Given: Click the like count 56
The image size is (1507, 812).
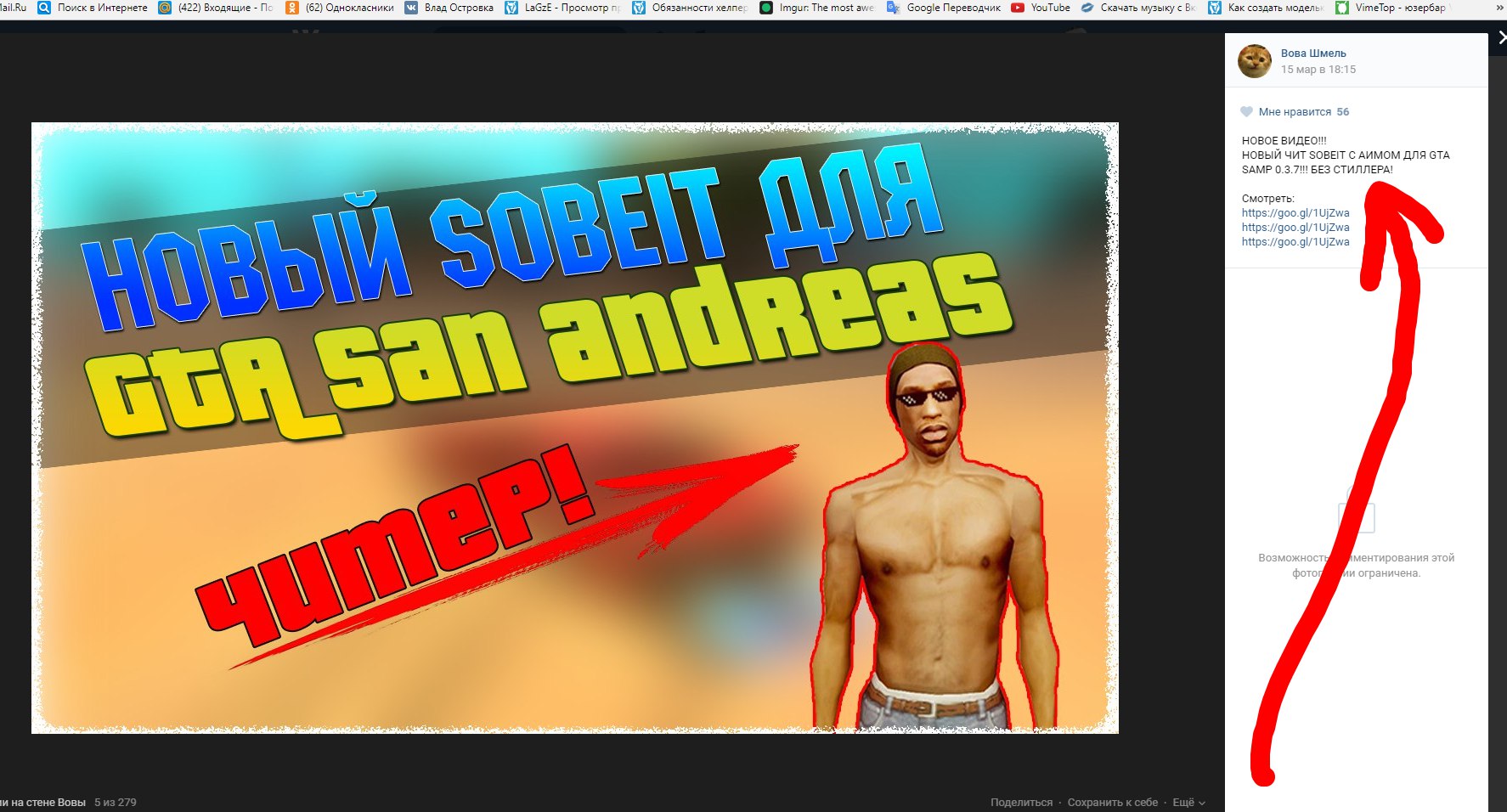Looking at the screenshot, I should tap(1342, 111).
